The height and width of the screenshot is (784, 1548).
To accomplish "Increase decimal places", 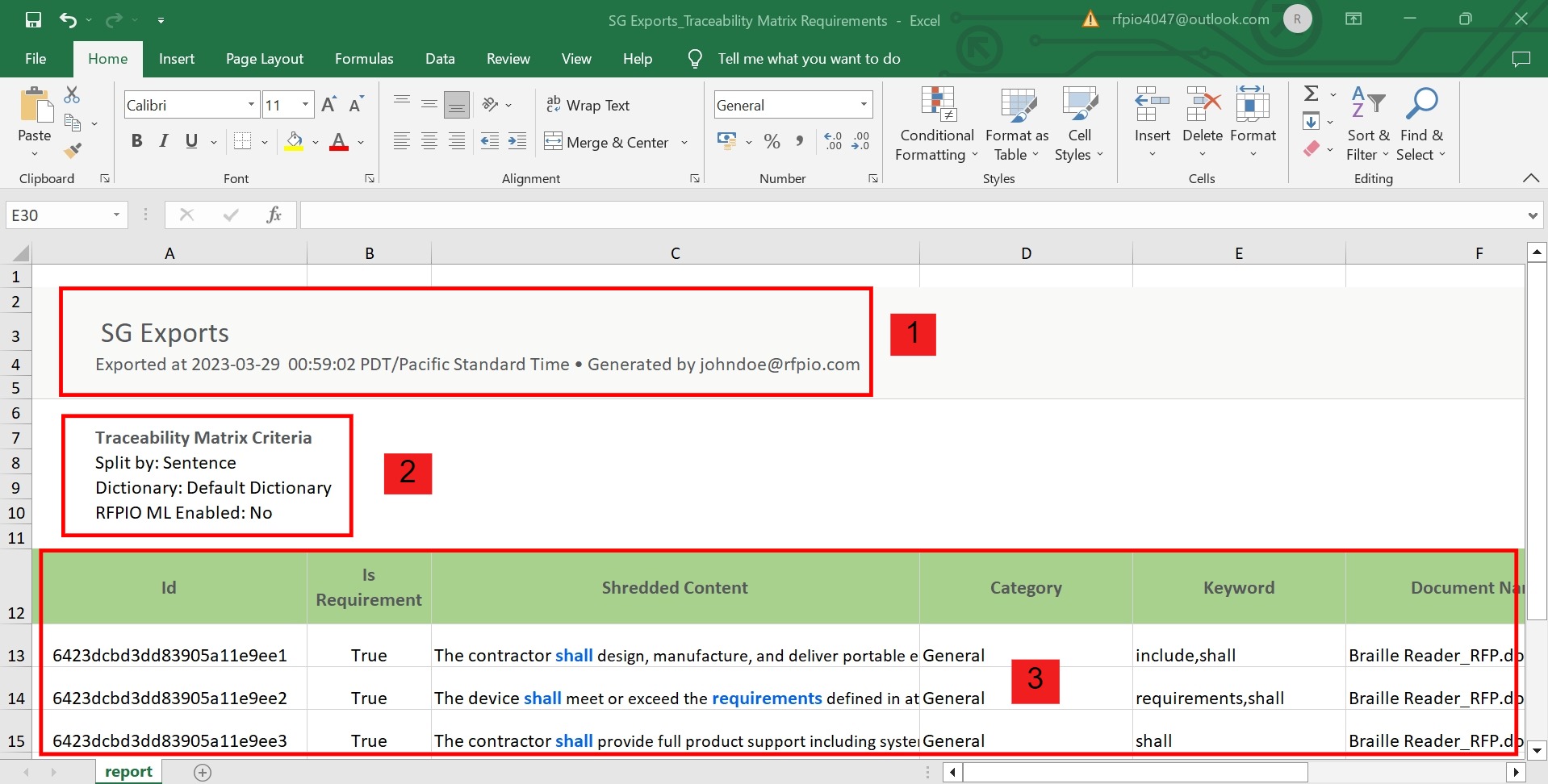I will click(x=833, y=141).
